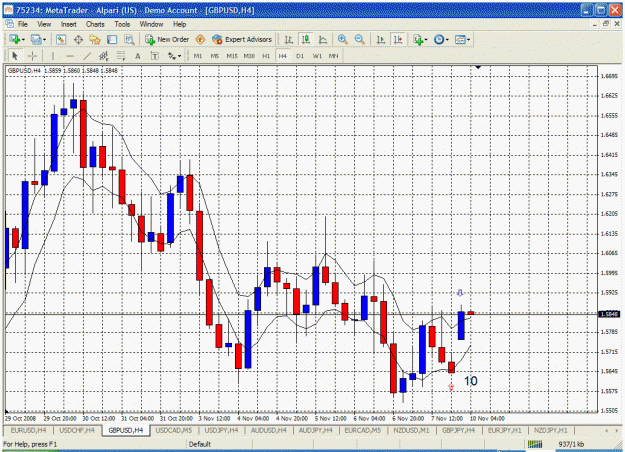This screenshot has width=625, height=452.
Task: Set timeframe to H4
Action: [283, 56]
